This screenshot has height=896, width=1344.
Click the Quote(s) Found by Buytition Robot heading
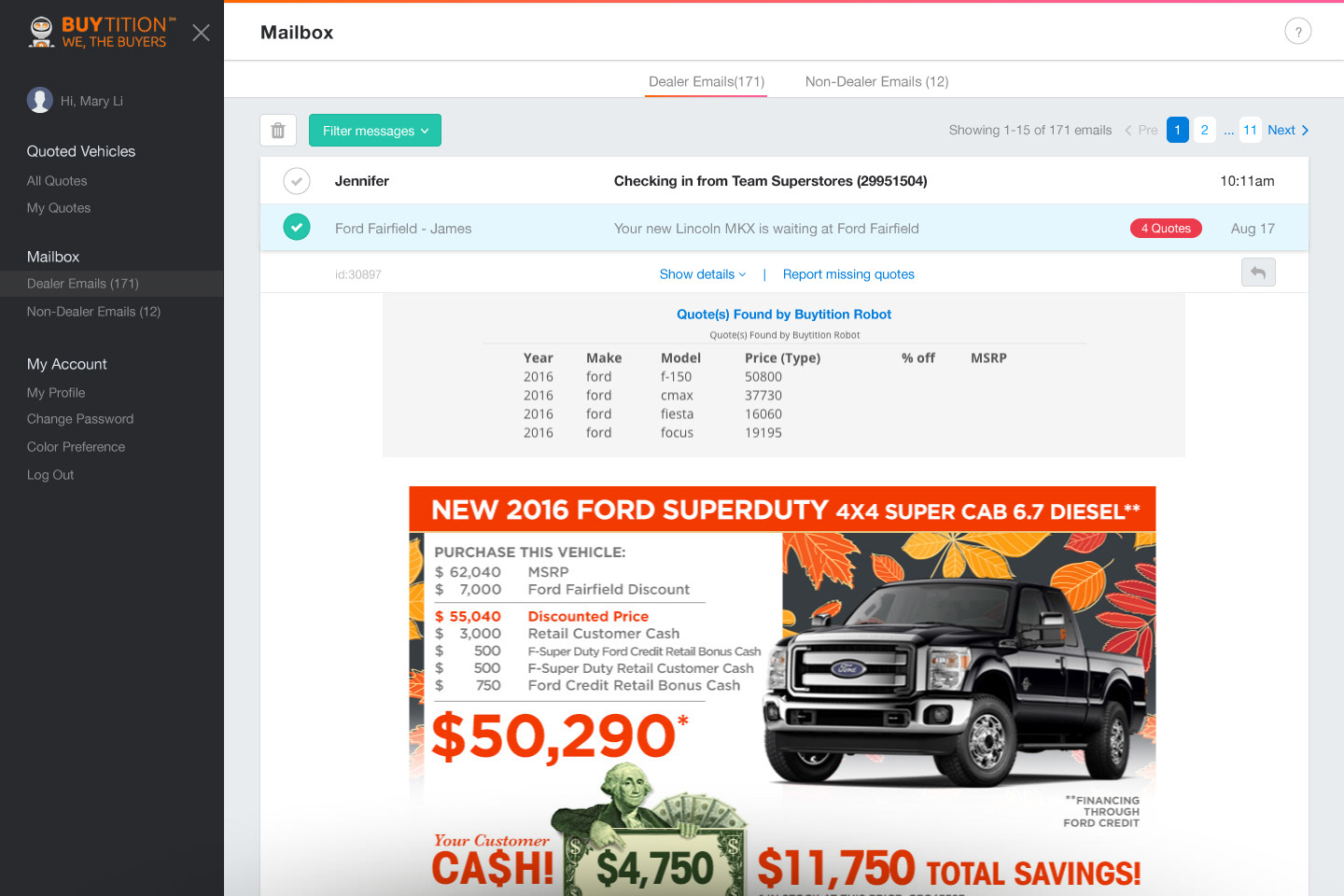784,315
